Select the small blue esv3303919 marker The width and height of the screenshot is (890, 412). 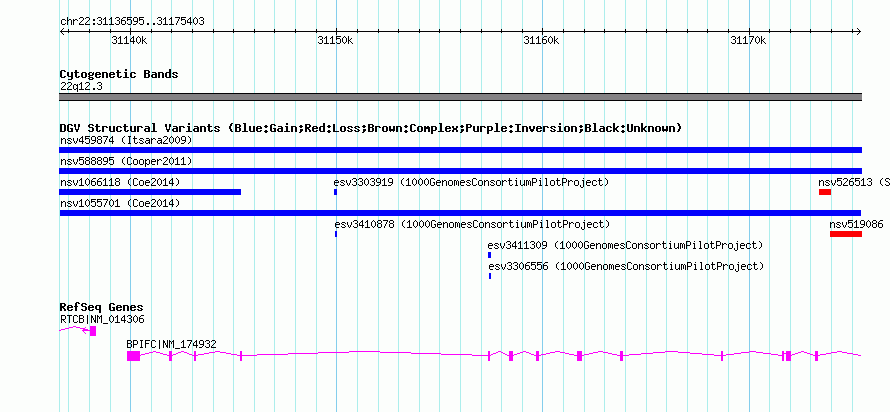pyautogui.click(x=335, y=192)
